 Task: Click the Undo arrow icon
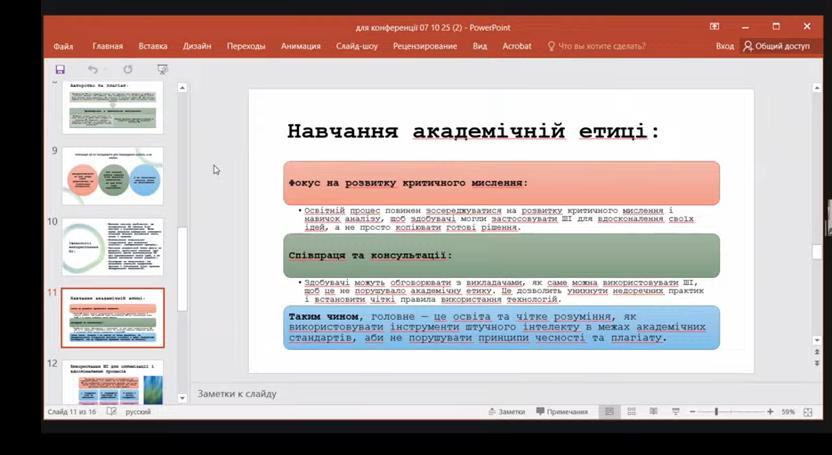92,69
